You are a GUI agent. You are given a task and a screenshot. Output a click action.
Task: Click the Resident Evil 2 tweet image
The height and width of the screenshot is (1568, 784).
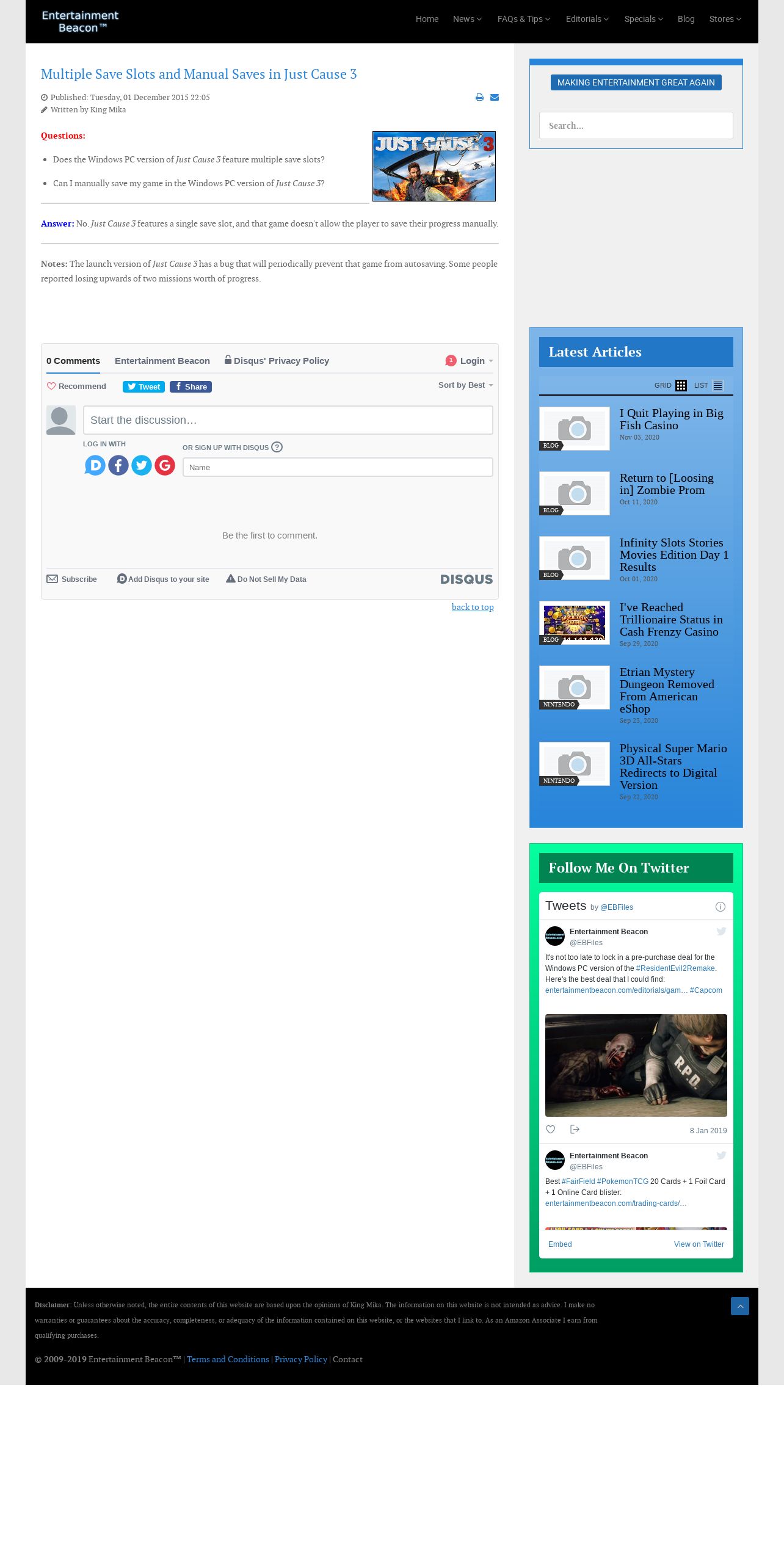coord(636,1065)
